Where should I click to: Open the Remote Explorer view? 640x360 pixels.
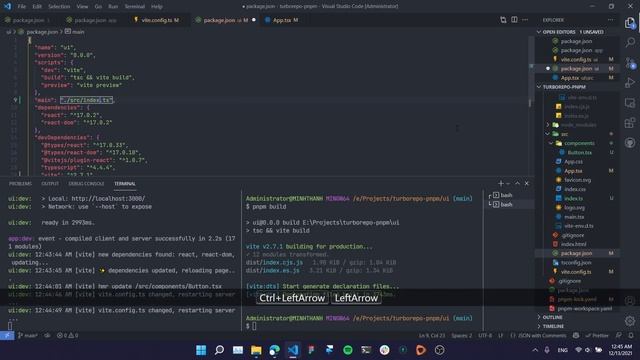[630, 103]
